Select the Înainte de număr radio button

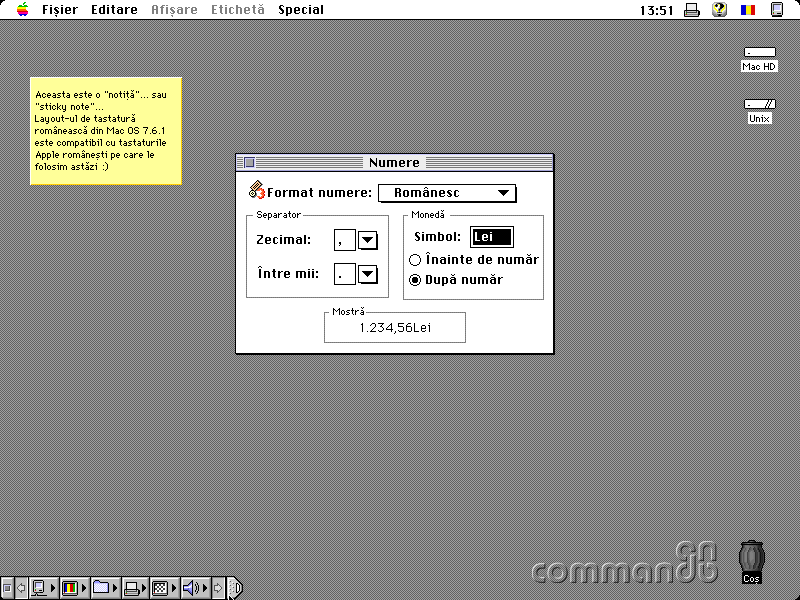(415, 260)
